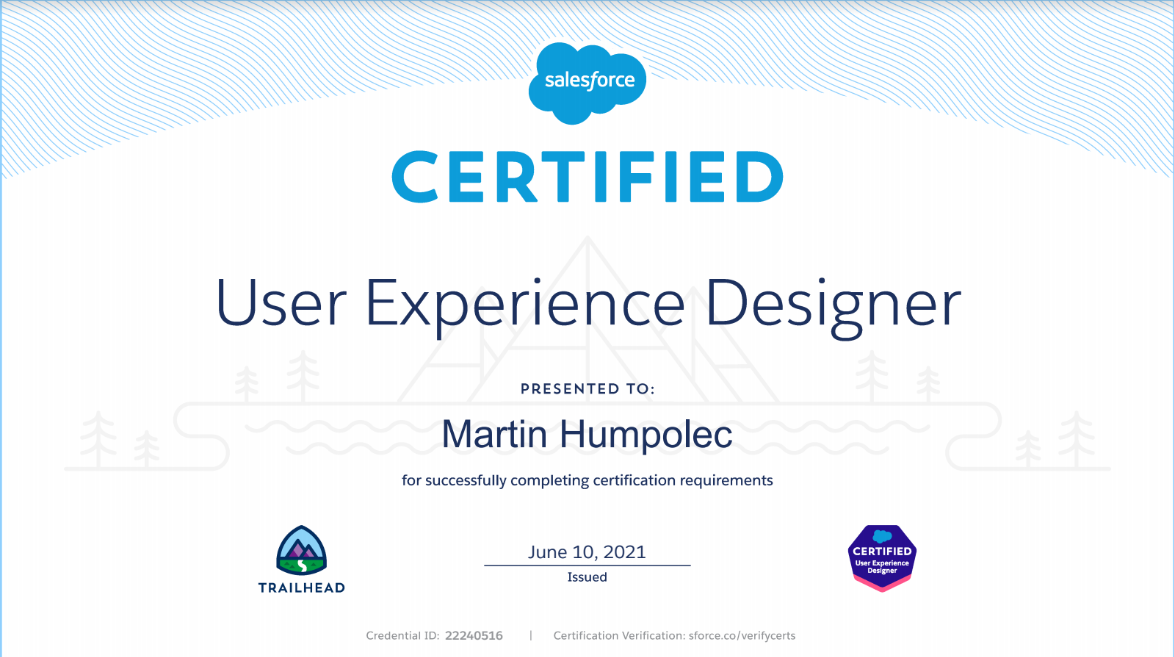This screenshot has height=657, width=1174.
Task: Click the Issued label below the date
Action: [x=587, y=577]
